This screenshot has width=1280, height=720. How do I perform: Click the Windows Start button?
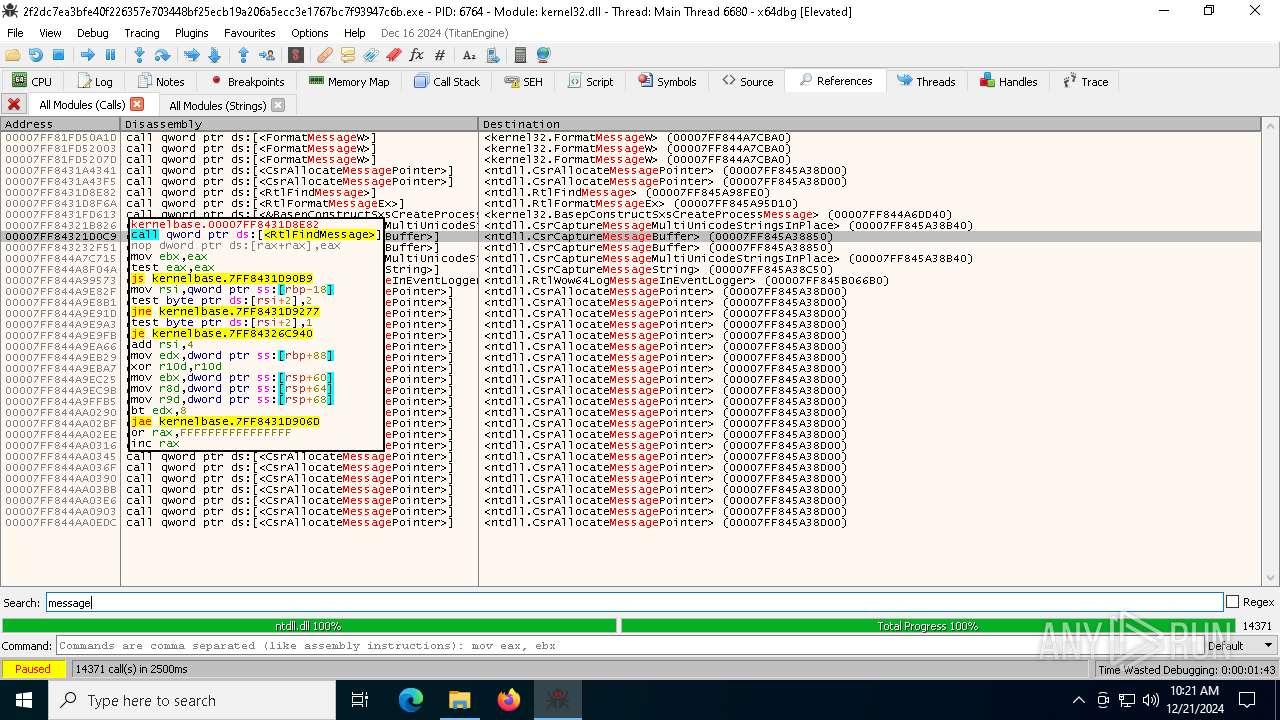pos(24,700)
